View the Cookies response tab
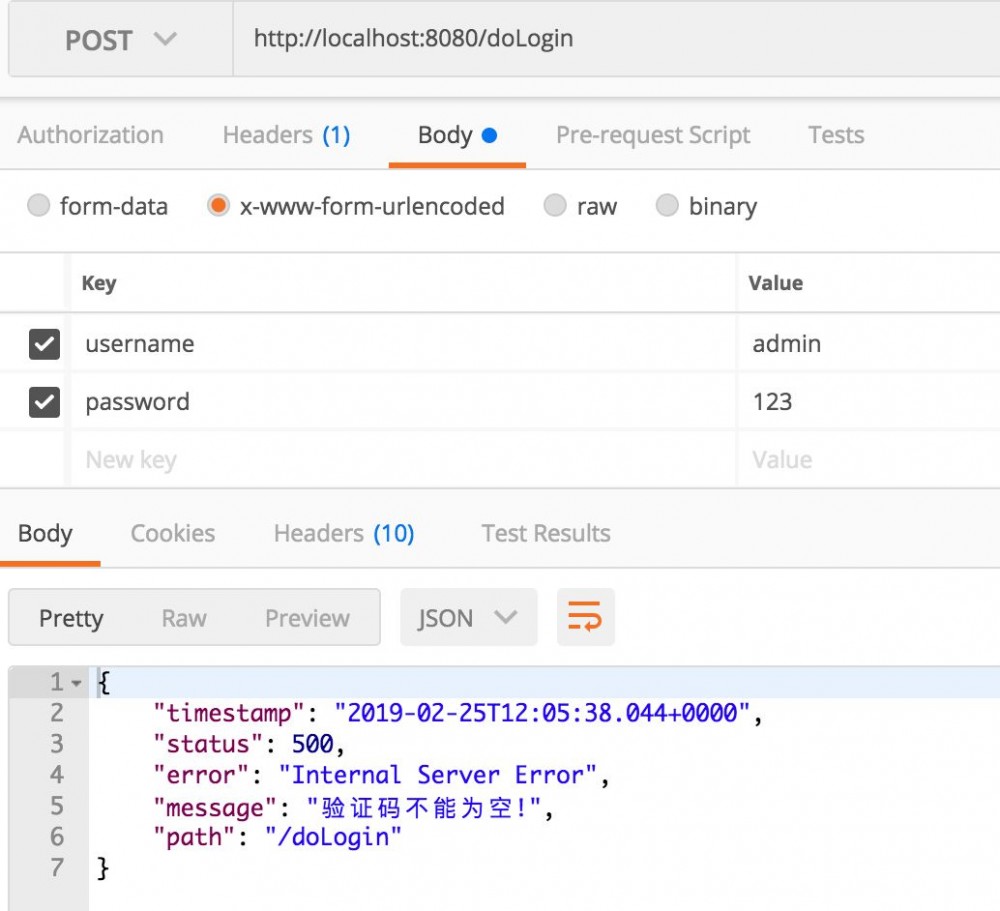 pyautogui.click(x=172, y=533)
